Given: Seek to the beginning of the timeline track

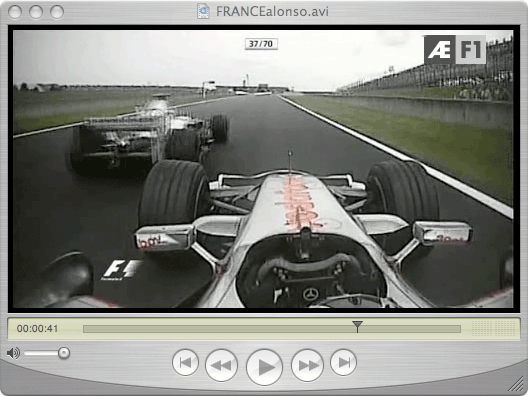Looking at the screenshot, I should coord(85,329).
